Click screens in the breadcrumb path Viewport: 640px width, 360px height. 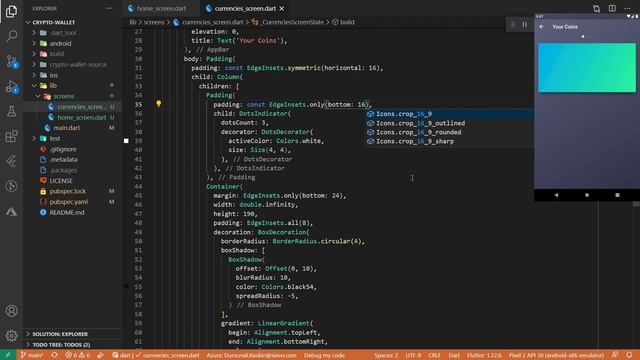tap(154, 22)
